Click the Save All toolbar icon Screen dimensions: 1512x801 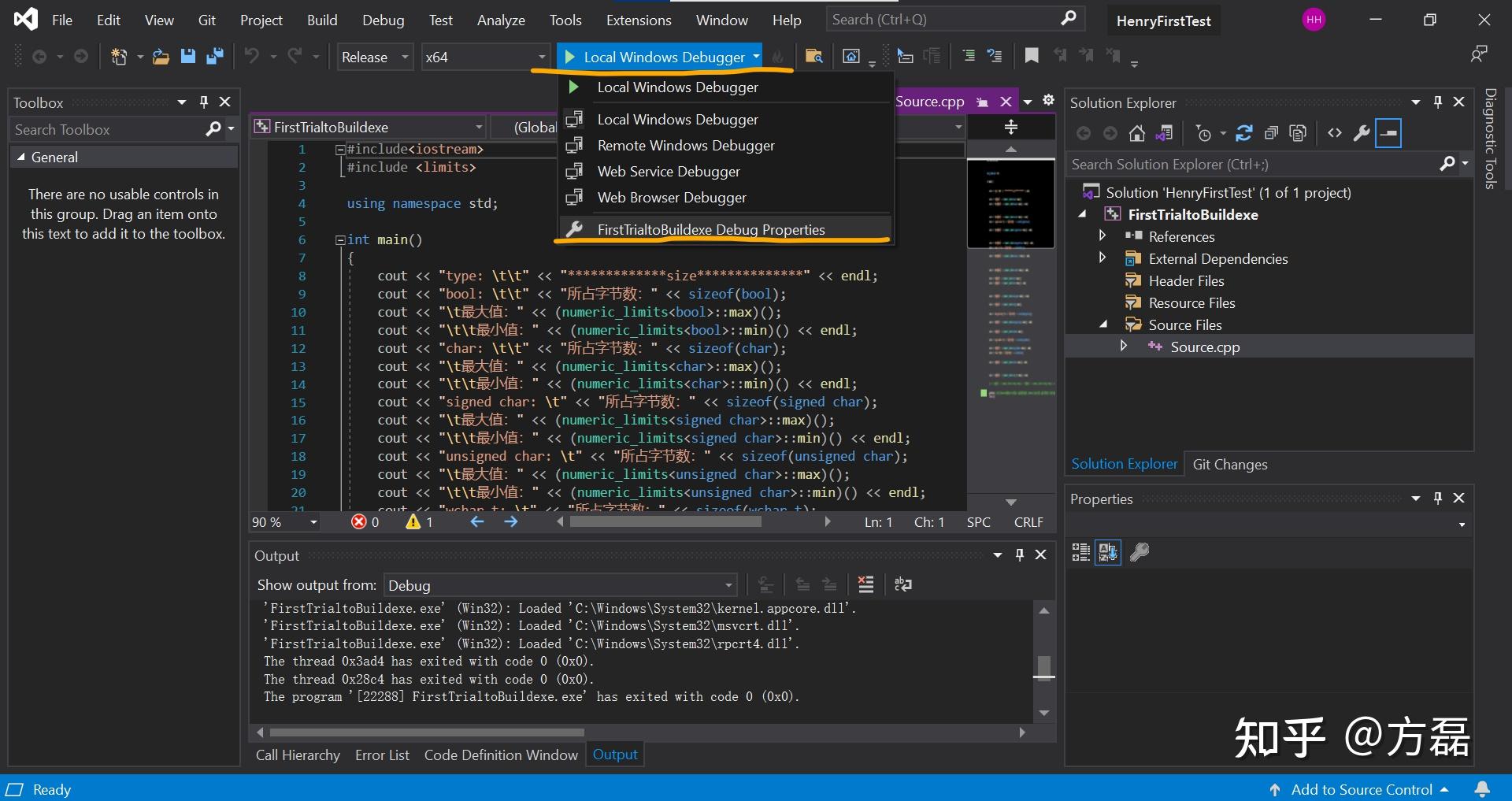click(214, 57)
